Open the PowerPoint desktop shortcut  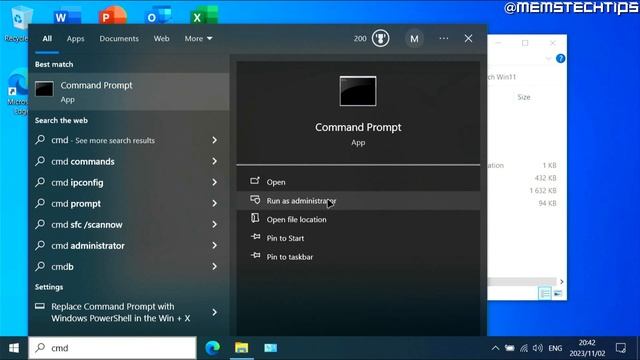pyautogui.click(x=112, y=16)
